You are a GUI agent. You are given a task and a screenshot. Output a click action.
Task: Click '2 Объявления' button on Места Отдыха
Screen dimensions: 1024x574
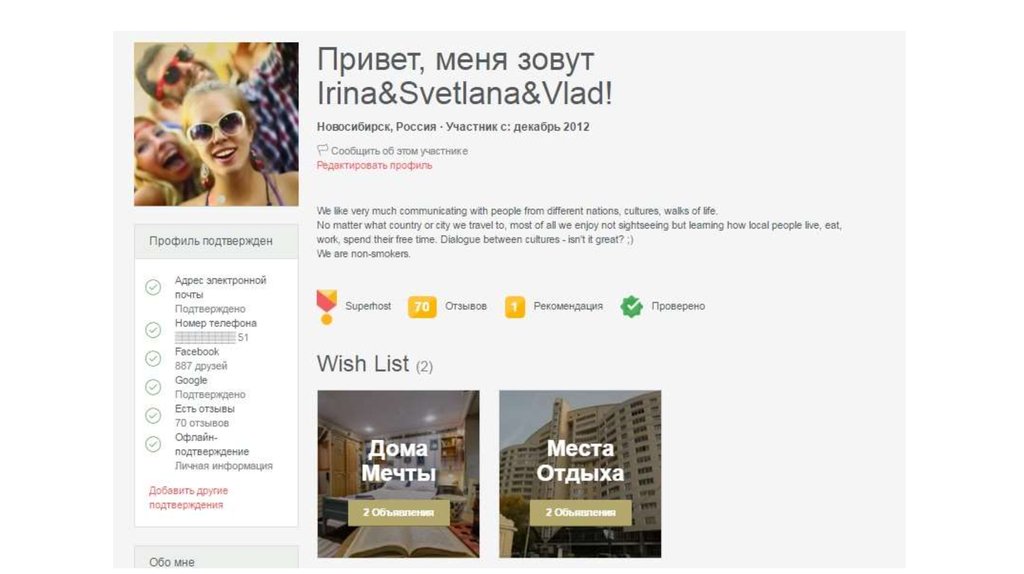click(581, 513)
